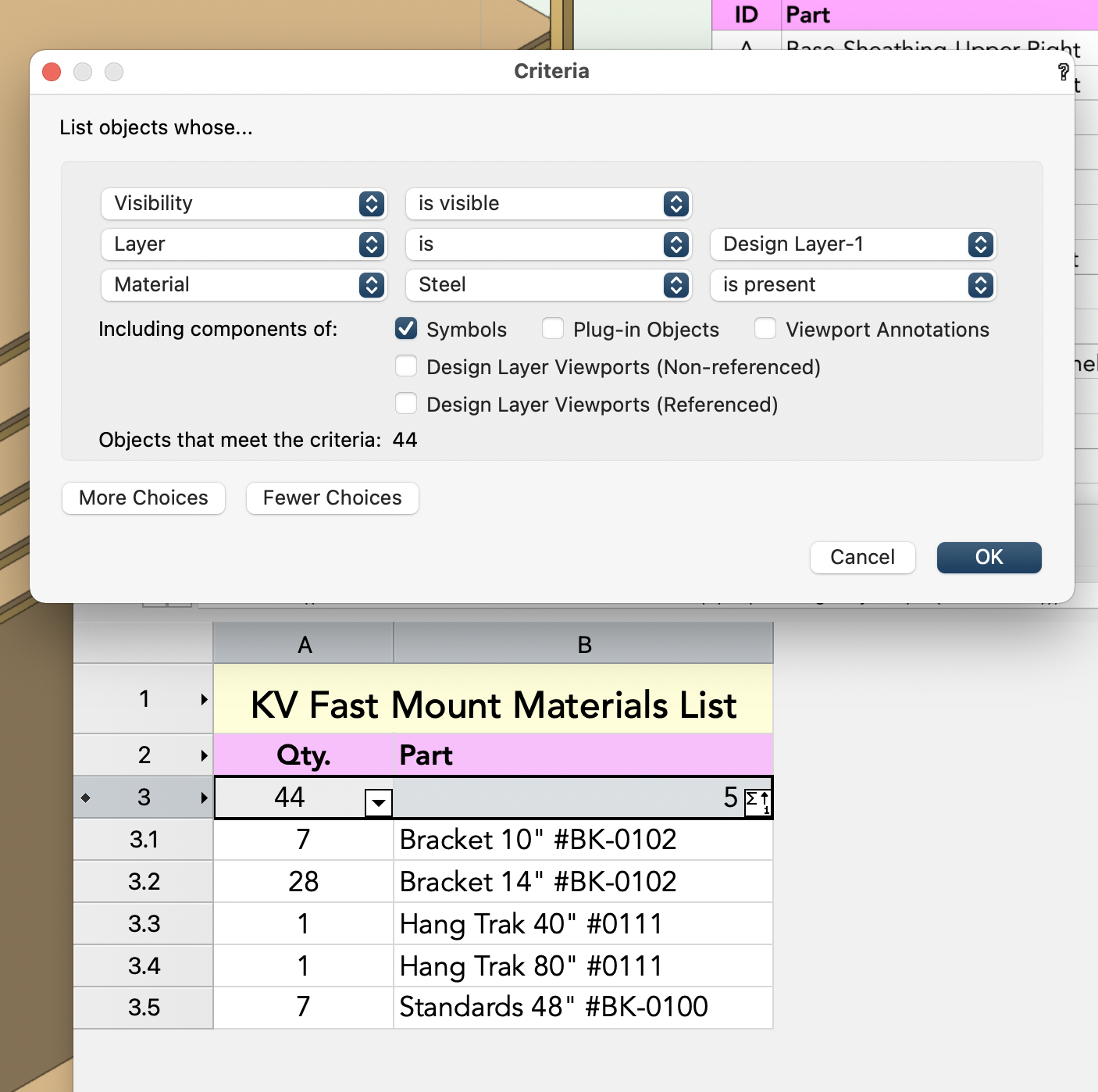Select the column B header

tap(583, 643)
